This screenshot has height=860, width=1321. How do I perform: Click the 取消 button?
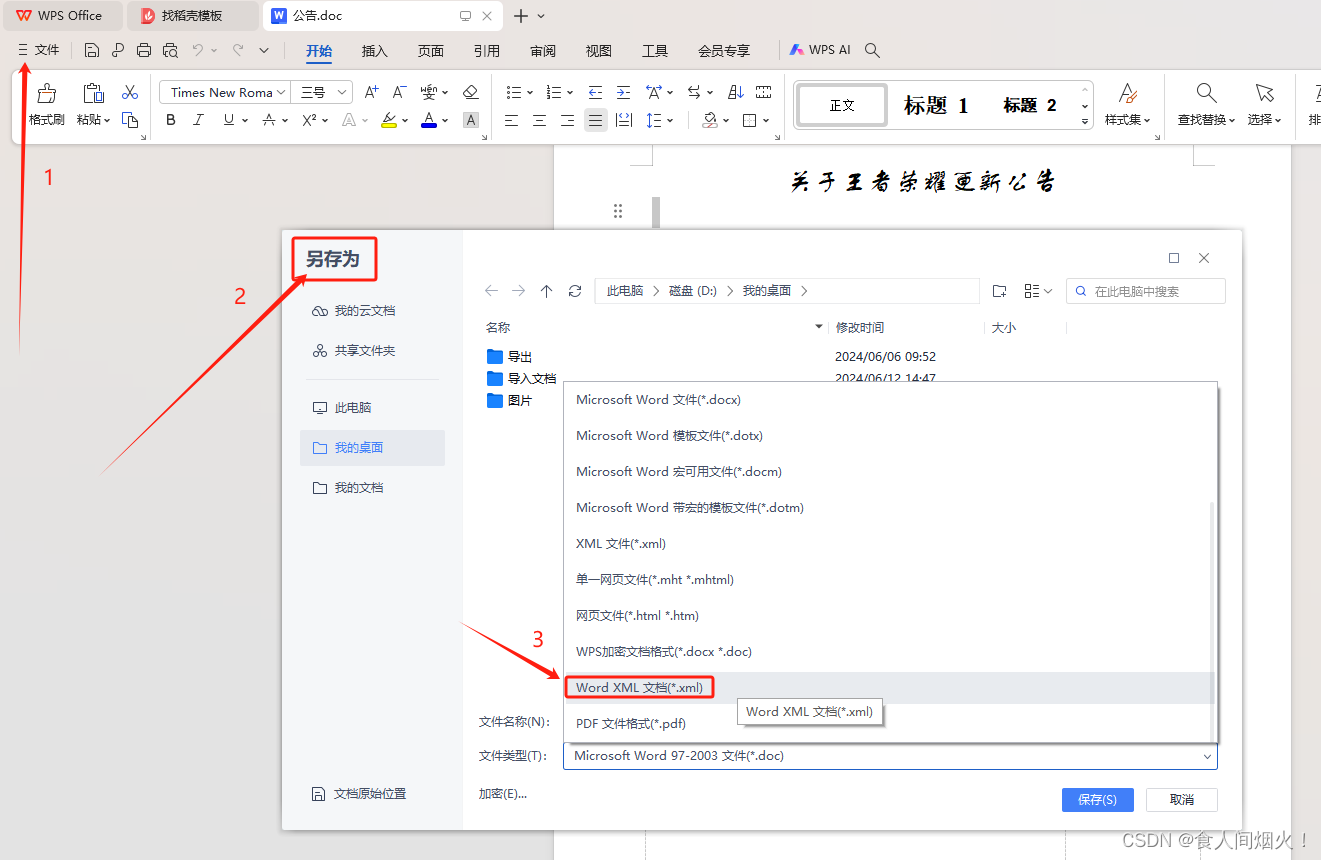tap(1182, 800)
